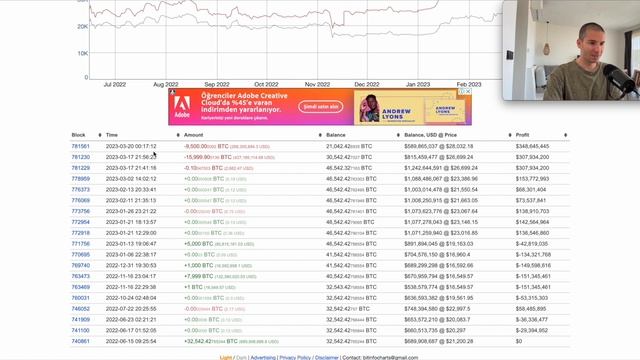Viewport: 640px width, 360px height.
Task: Sort table by Time column arrows
Action: pyautogui.click(x=178, y=135)
